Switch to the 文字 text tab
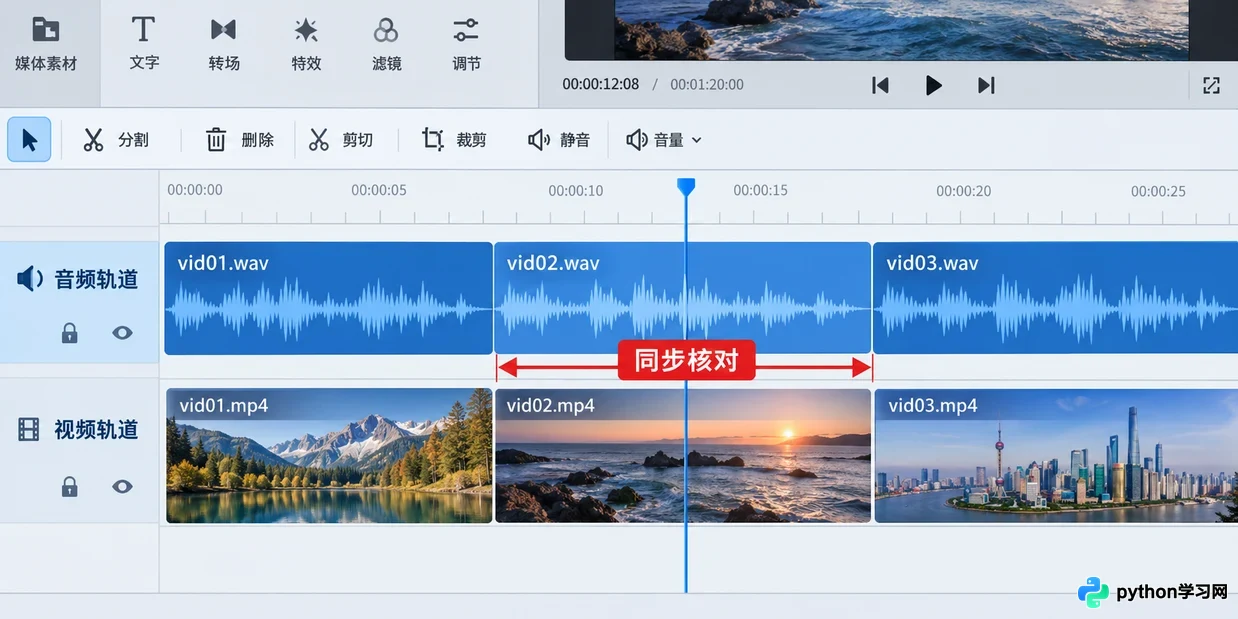Screen dimensions: 1238x619 (x=144, y=45)
